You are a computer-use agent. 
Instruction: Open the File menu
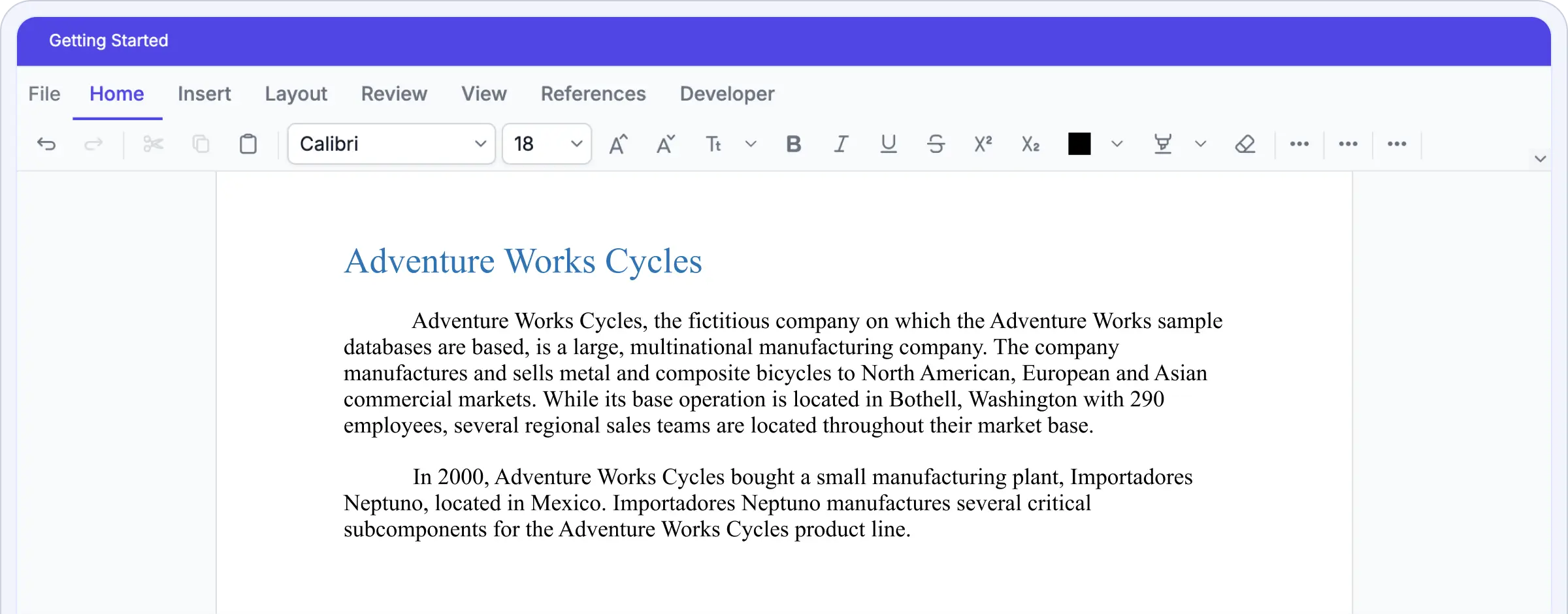pyautogui.click(x=43, y=93)
